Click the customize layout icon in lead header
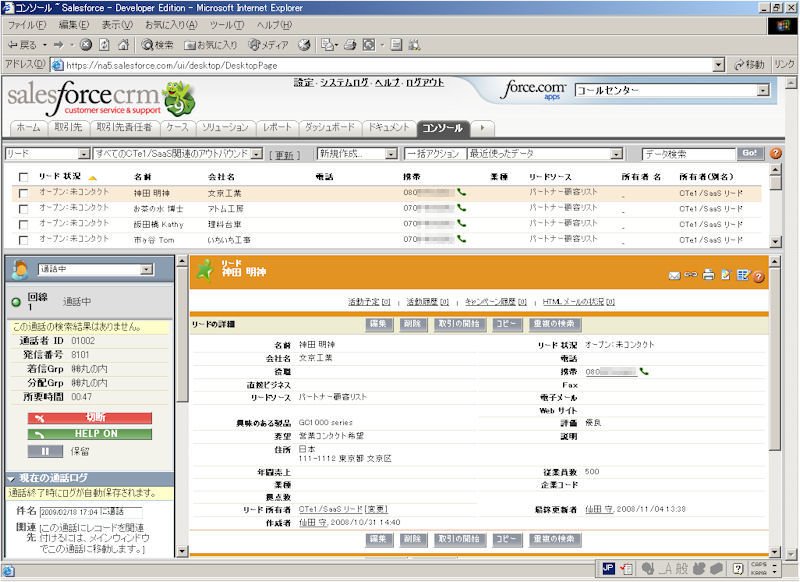Image resolution: width=800 pixels, height=582 pixels. 743,274
